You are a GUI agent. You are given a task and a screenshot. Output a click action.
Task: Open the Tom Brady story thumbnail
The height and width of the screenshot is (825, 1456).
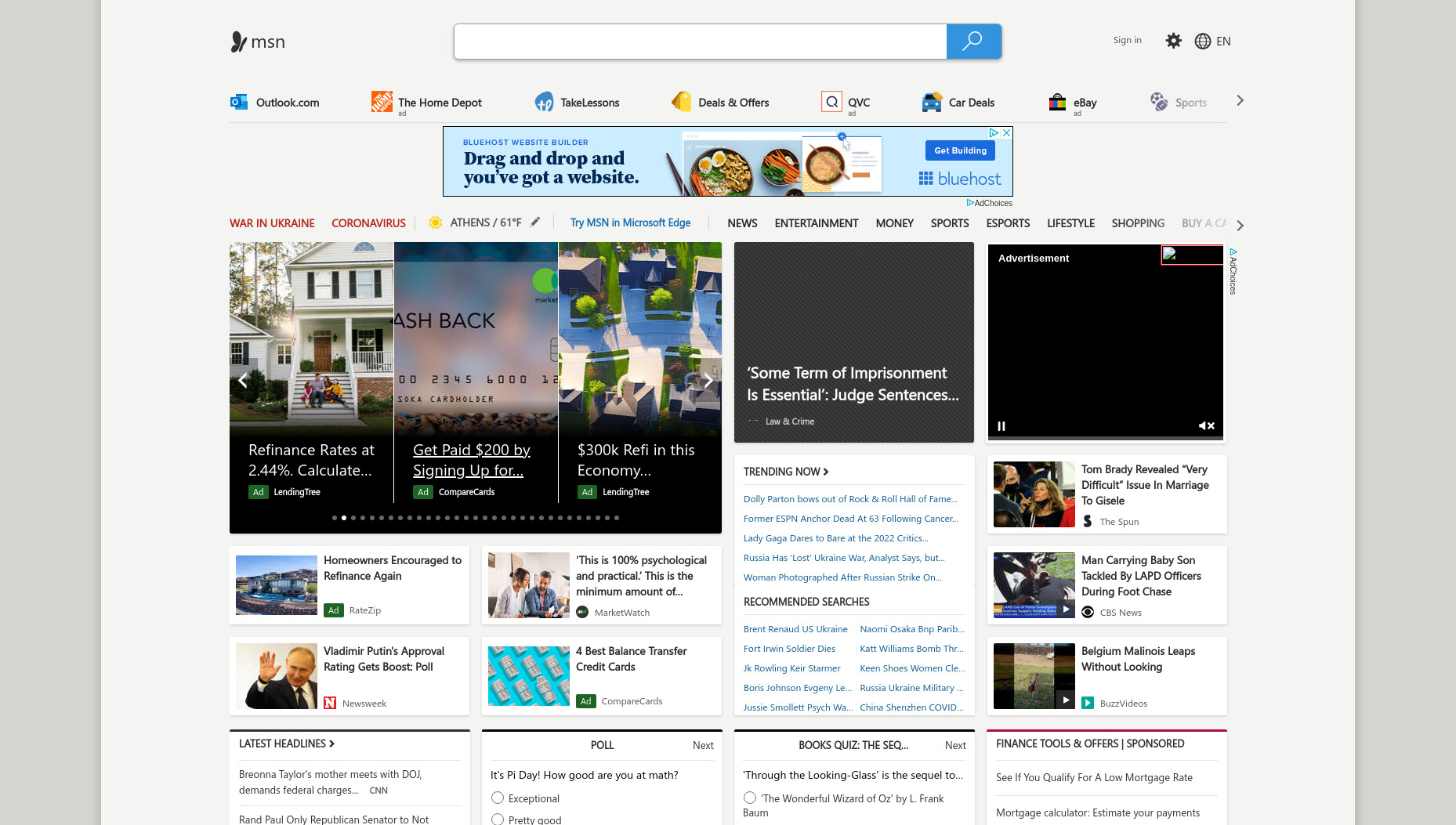pos(1034,494)
